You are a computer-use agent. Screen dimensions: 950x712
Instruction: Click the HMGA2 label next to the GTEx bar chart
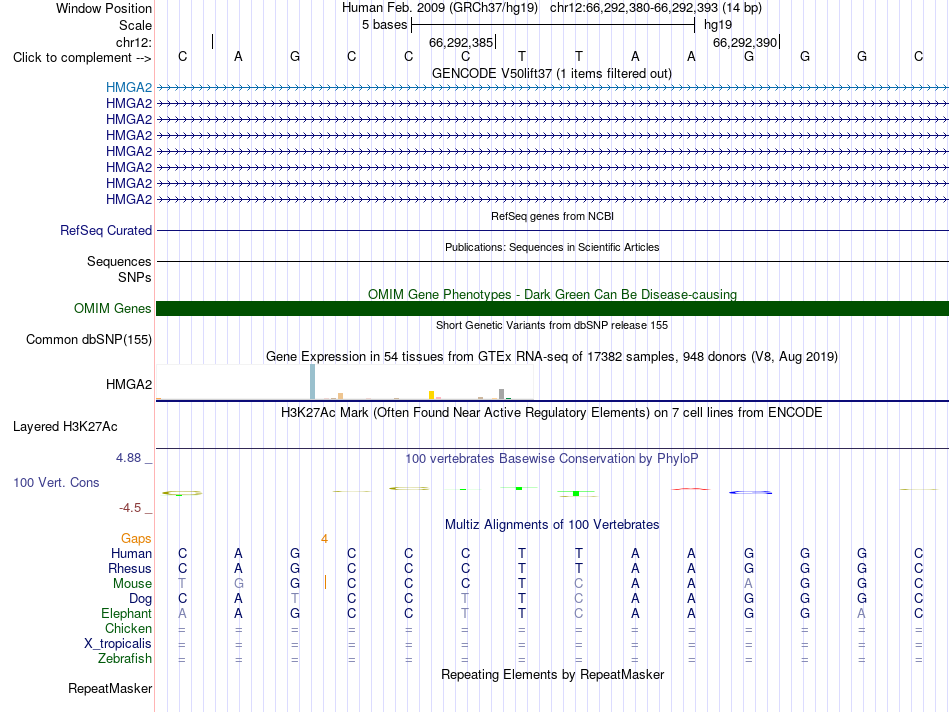point(128,384)
